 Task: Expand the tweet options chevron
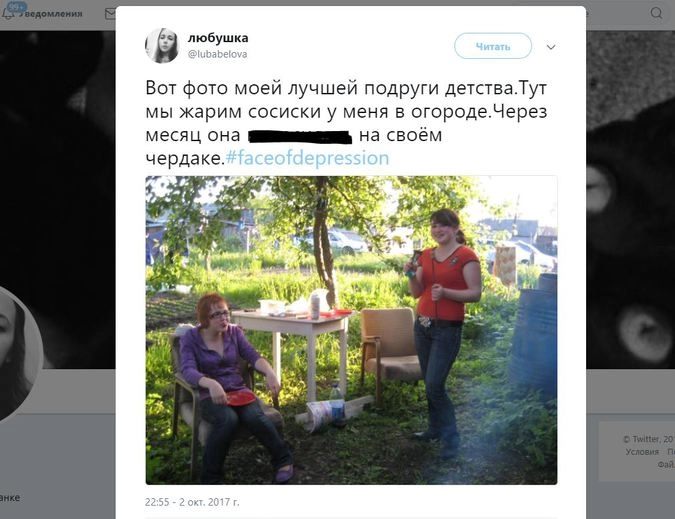click(x=551, y=47)
